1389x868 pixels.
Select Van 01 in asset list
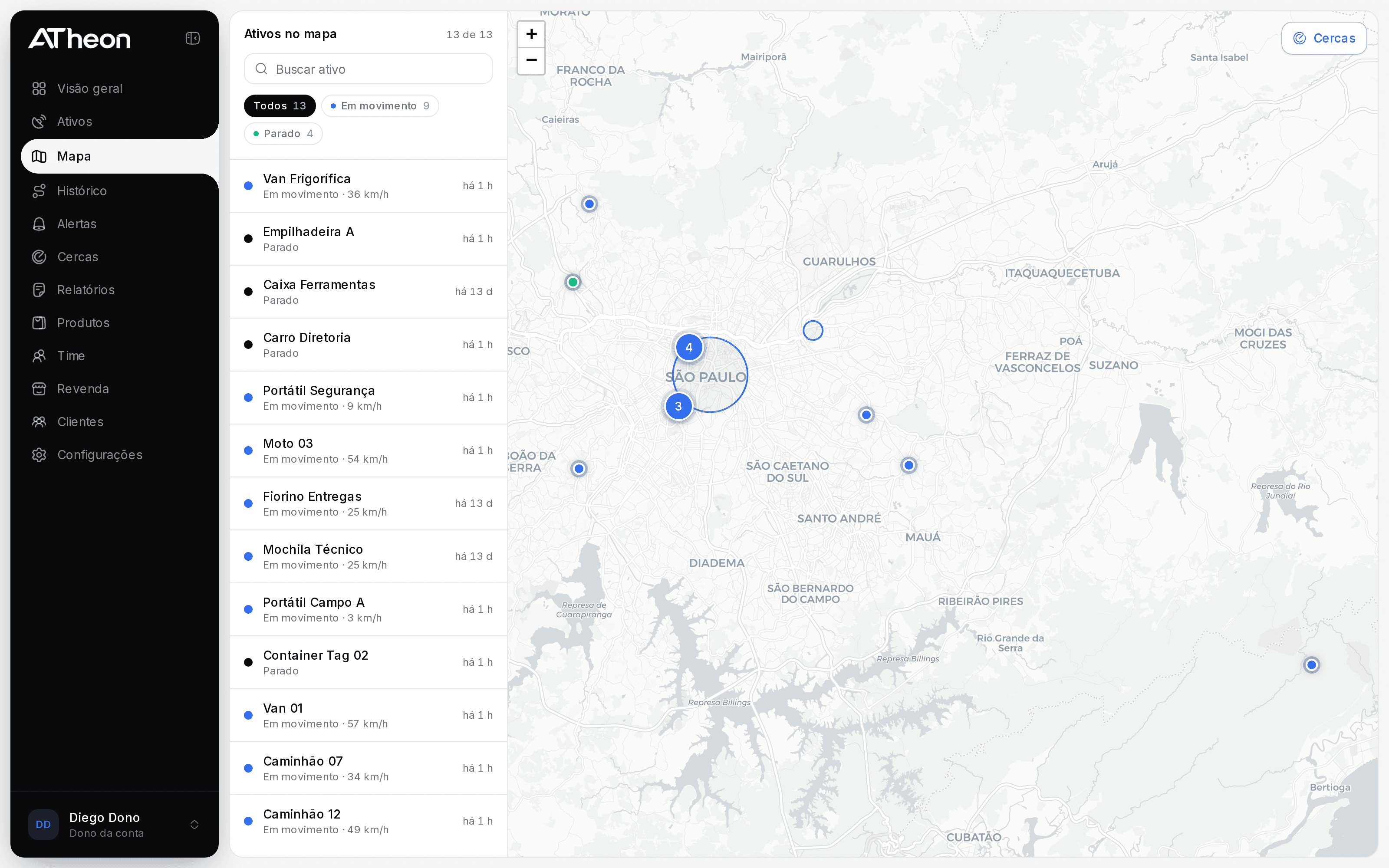click(369, 715)
